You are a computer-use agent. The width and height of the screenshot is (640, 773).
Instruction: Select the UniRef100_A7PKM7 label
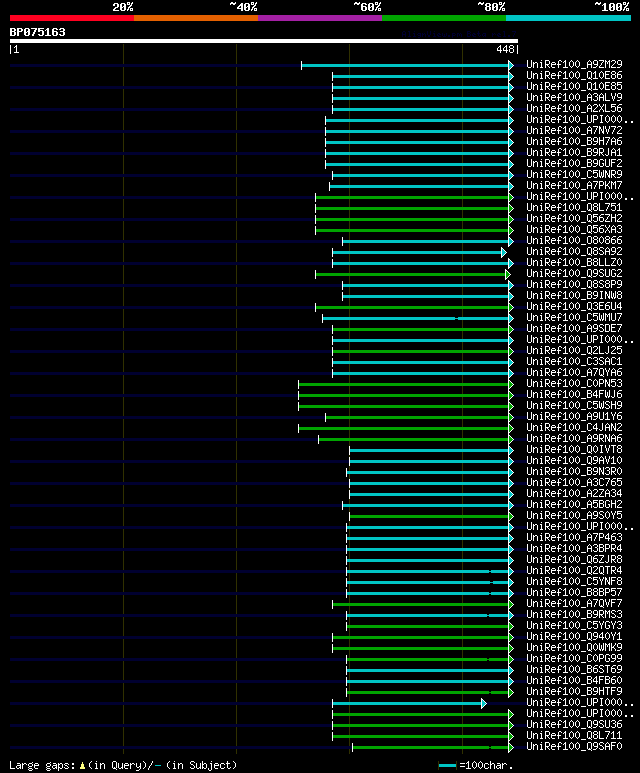(574, 185)
